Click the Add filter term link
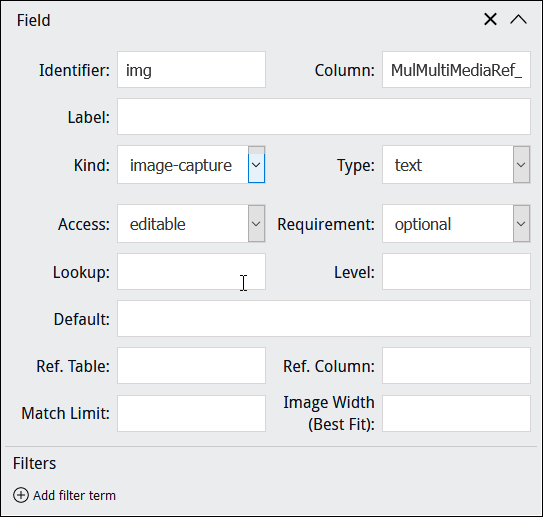This screenshot has width=543, height=517. click(74, 496)
